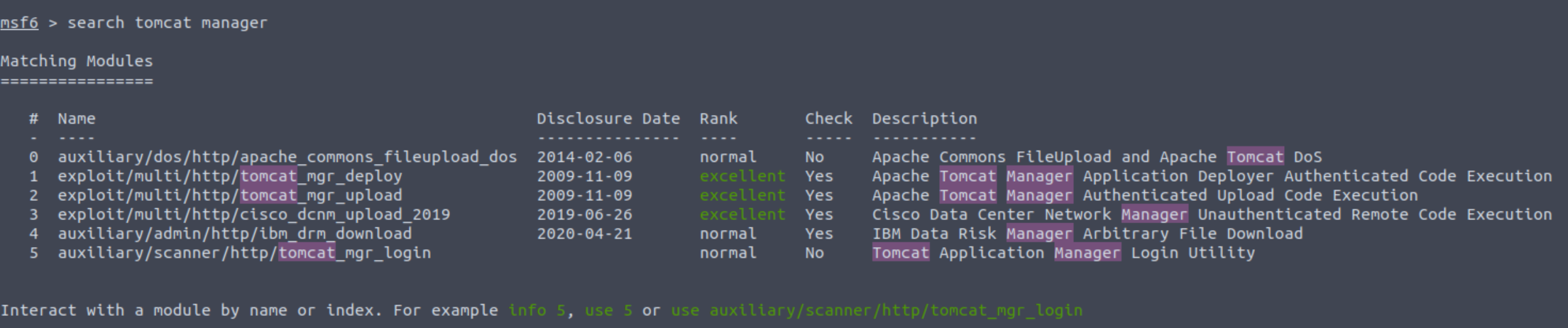Click the green 'use 5' example command
The height and width of the screenshot is (328, 1568).
tap(608, 310)
